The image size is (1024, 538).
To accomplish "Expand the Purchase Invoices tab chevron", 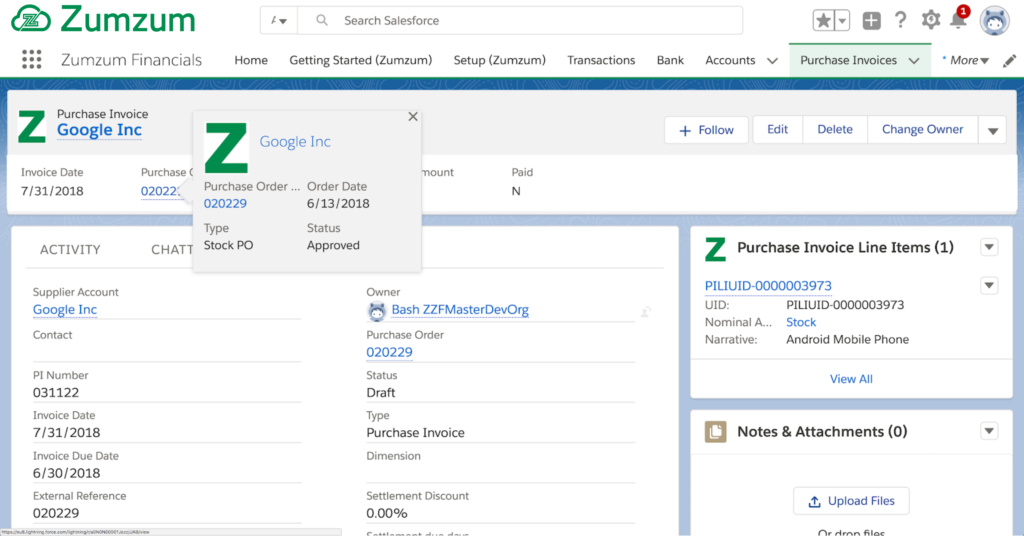I will pos(914,61).
